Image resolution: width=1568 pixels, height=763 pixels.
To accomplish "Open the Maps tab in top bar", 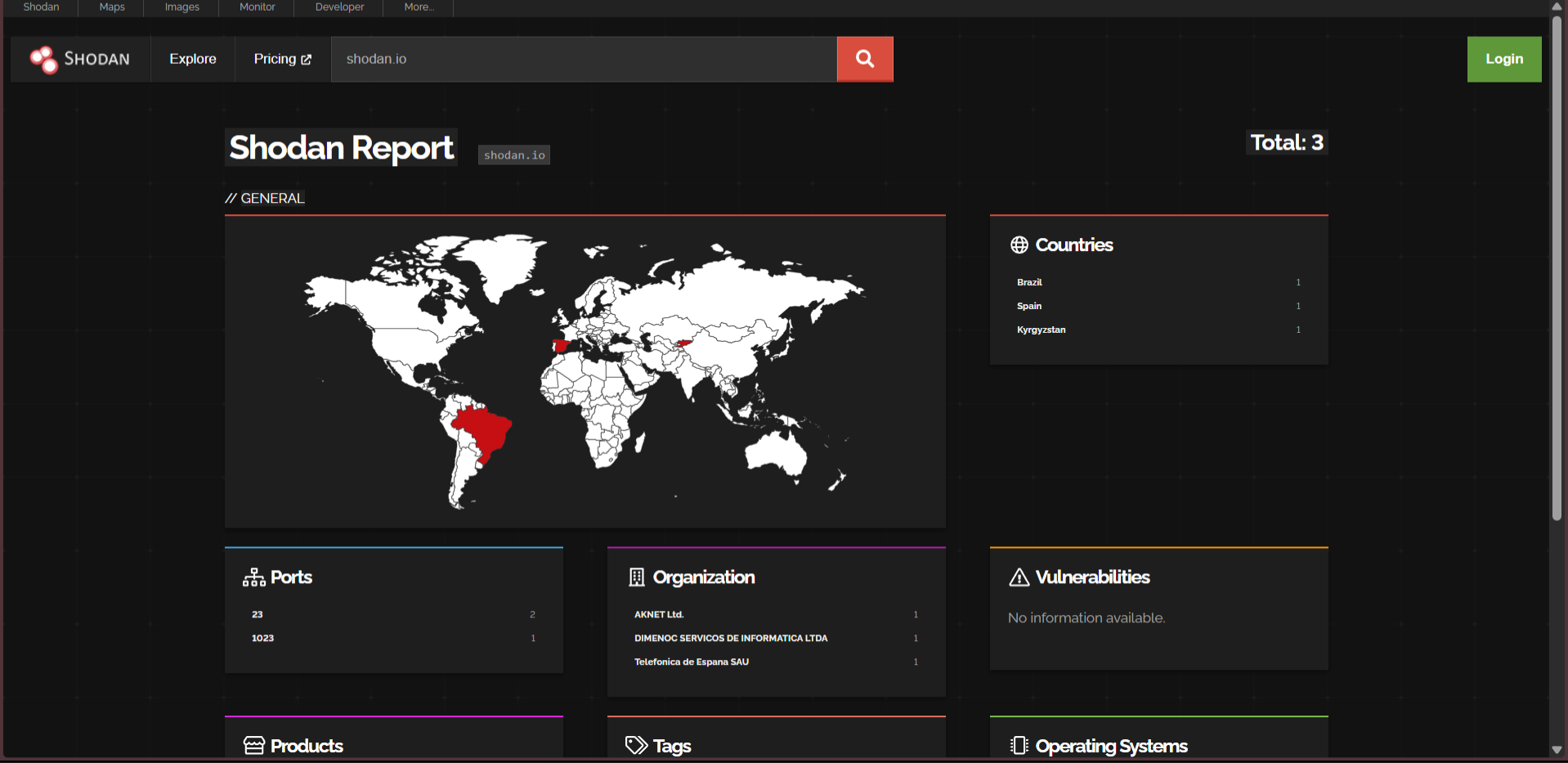I will pyautogui.click(x=112, y=7).
